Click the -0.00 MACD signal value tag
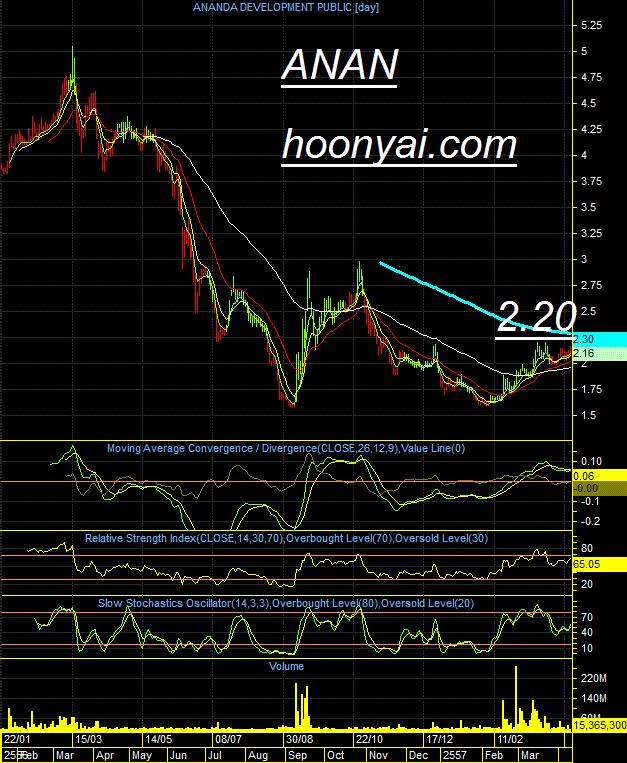This screenshot has height=763, width=627. click(x=599, y=489)
